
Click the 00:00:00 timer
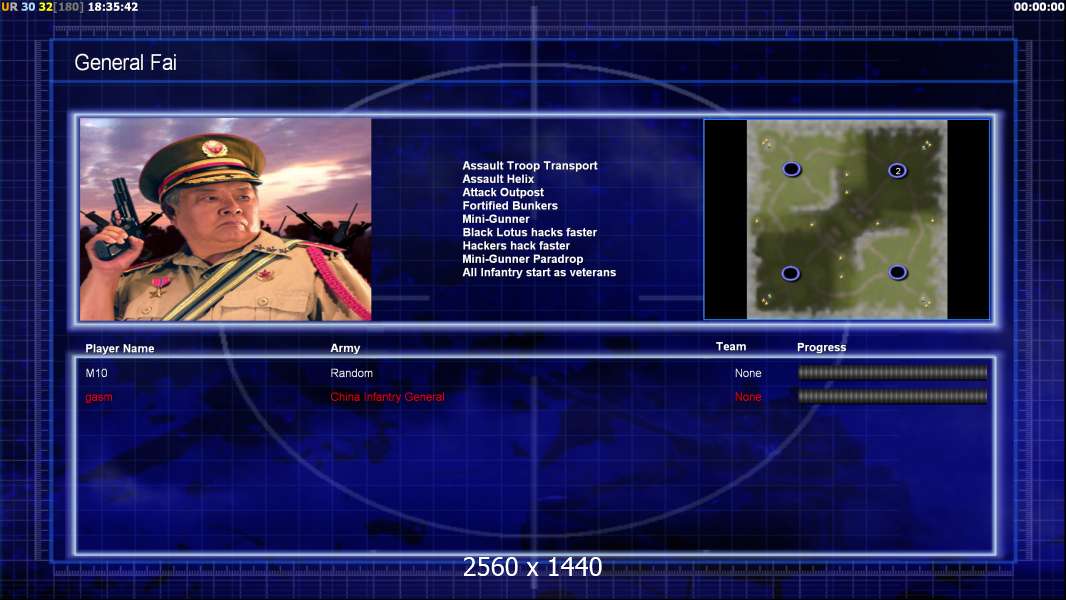click(x=1038, y=7)
